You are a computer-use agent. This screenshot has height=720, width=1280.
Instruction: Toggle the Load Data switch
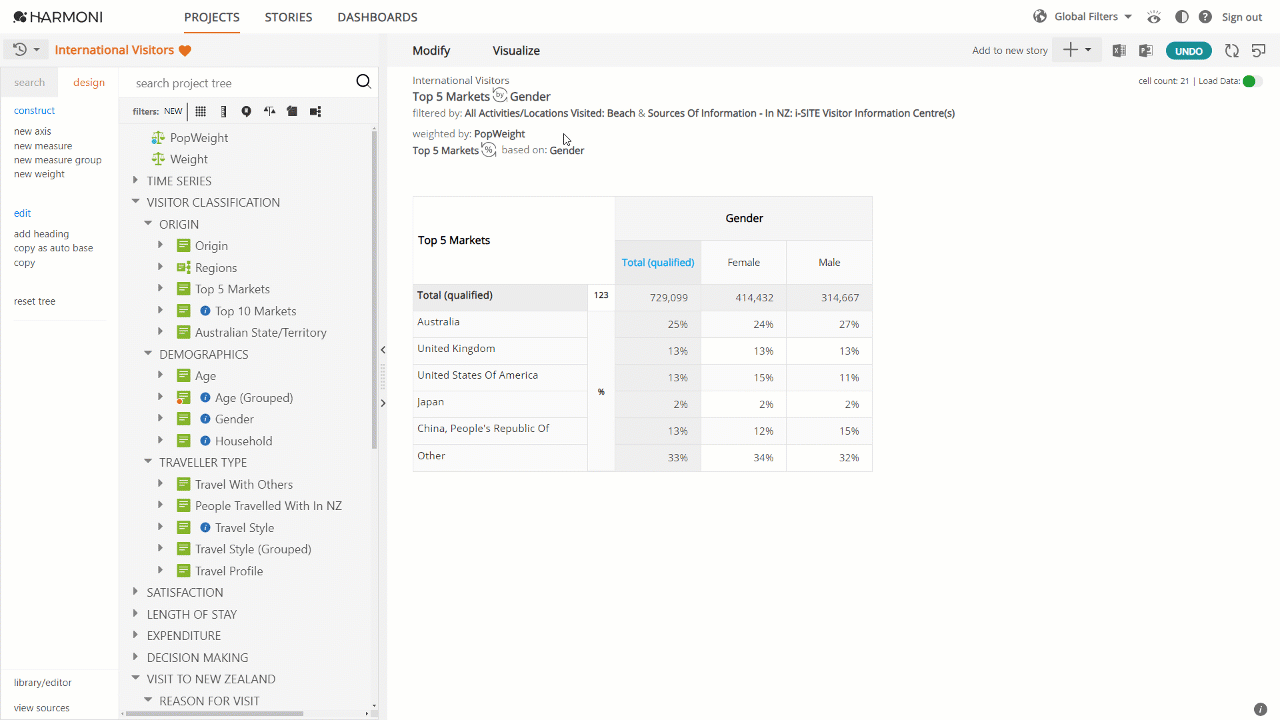(x=1252, y=81)
